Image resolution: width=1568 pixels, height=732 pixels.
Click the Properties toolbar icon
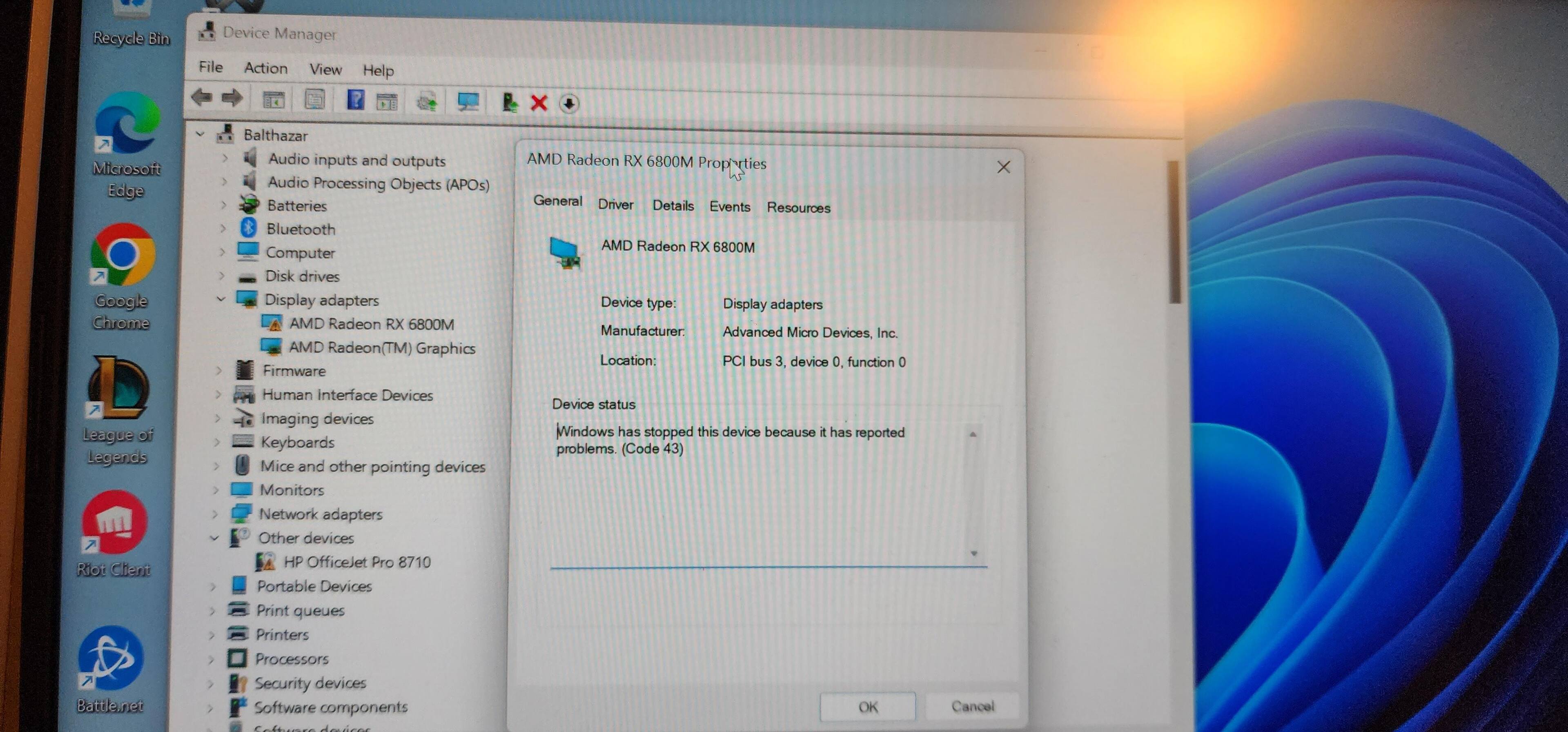pyautogui.click(x=315, y=99)
